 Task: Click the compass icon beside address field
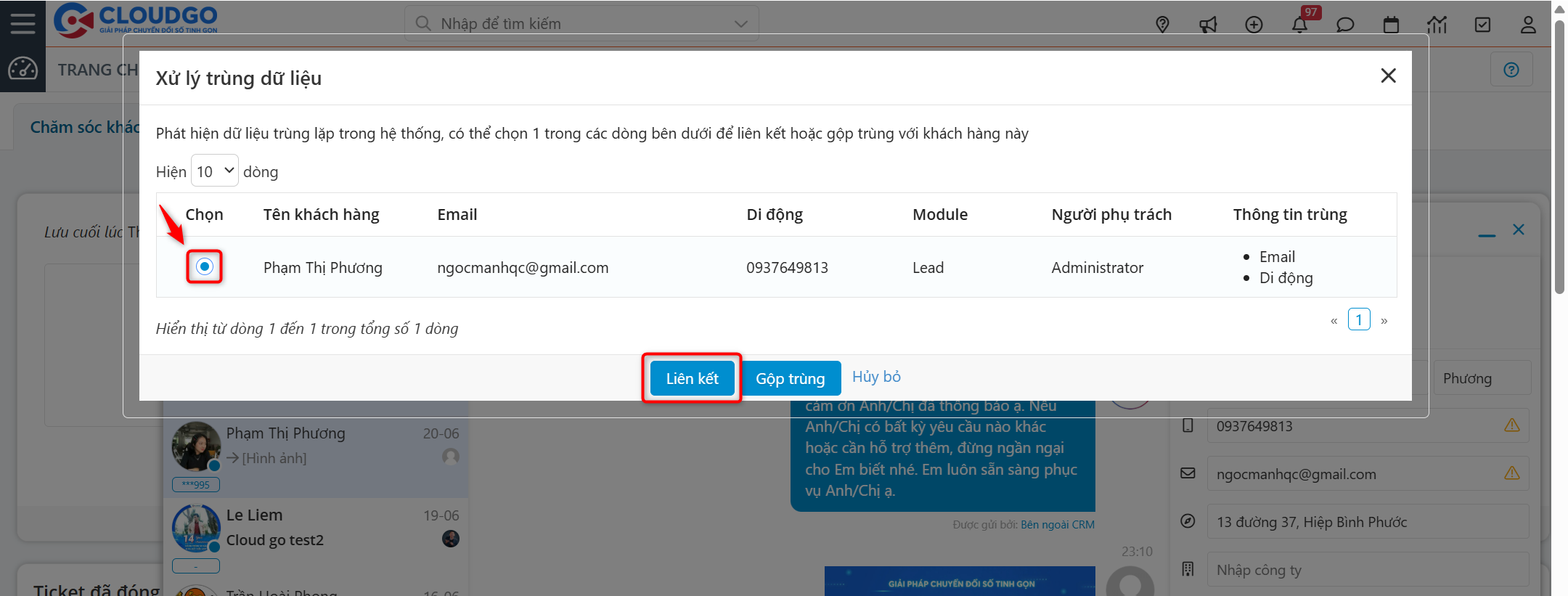[1188, 521]
